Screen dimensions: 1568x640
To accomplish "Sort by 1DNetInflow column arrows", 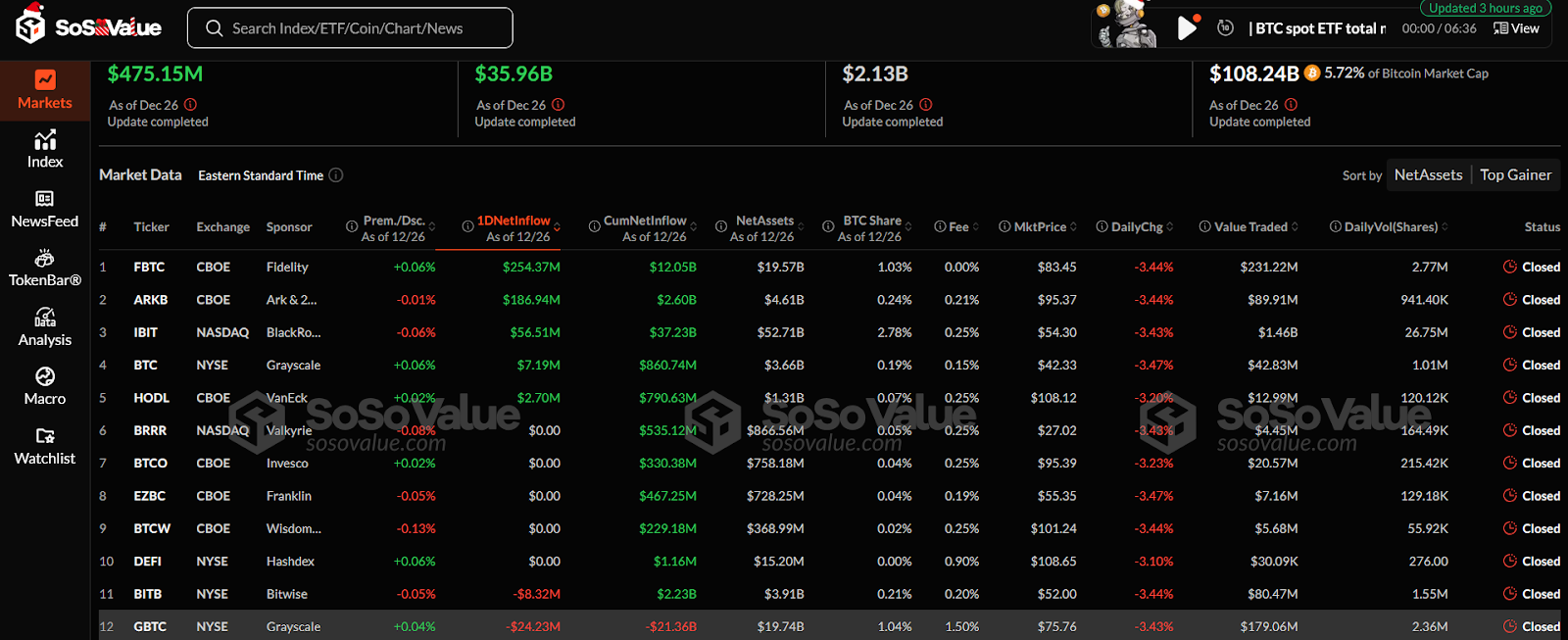I will (x=557, y=227).
